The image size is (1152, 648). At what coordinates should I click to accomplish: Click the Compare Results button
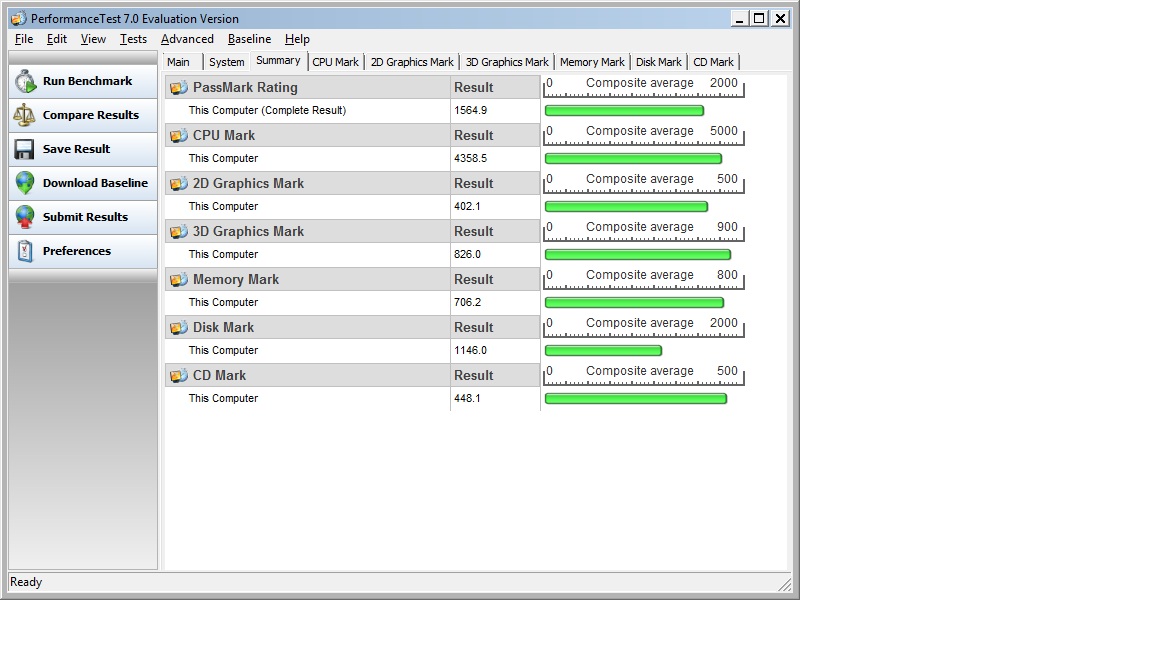tap(83, 115)
